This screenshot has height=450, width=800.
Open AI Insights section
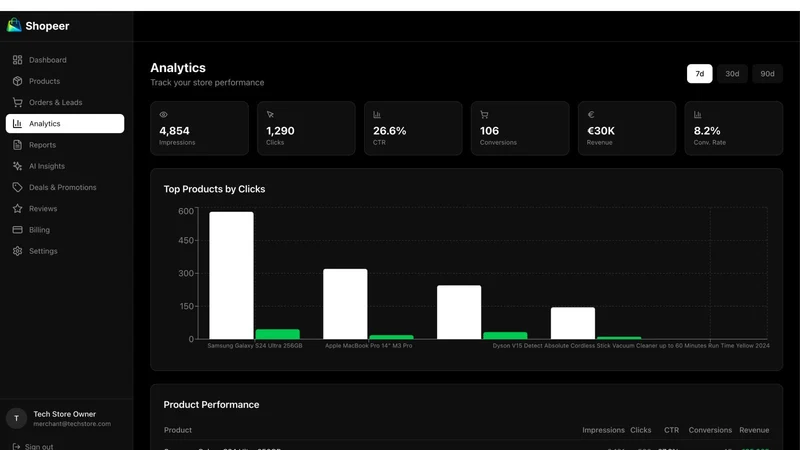(x=65, y=166)
